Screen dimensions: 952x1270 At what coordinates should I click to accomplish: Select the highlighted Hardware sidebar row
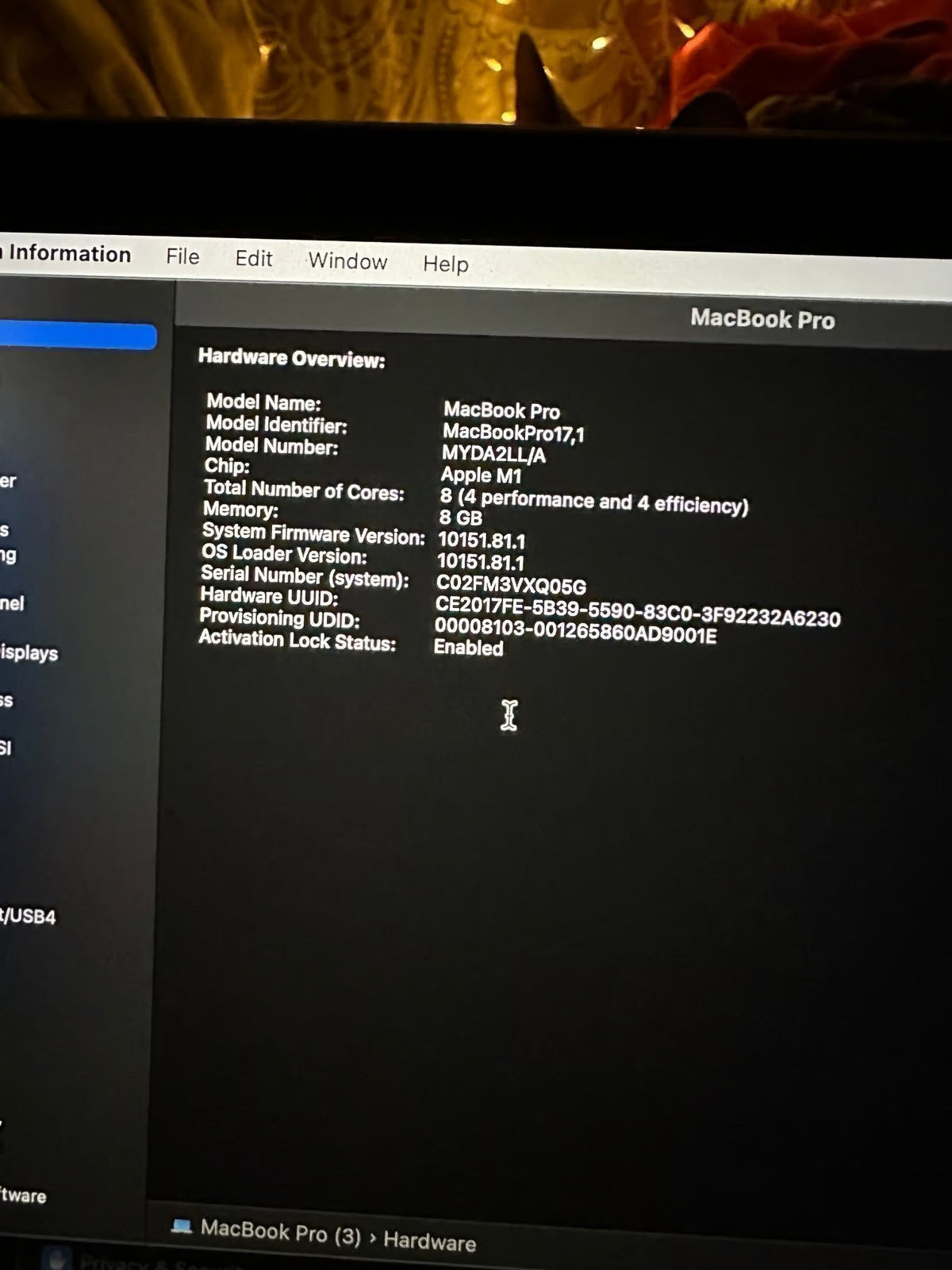click(x=78, y=336)
